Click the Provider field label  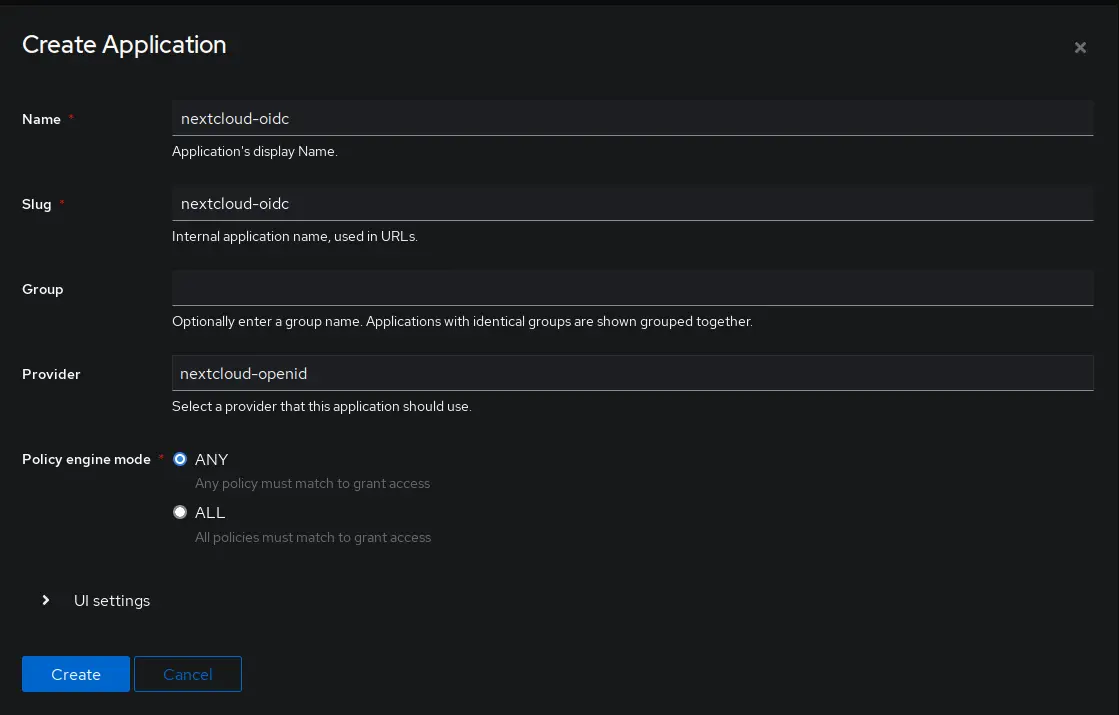[x=51, y=374]
